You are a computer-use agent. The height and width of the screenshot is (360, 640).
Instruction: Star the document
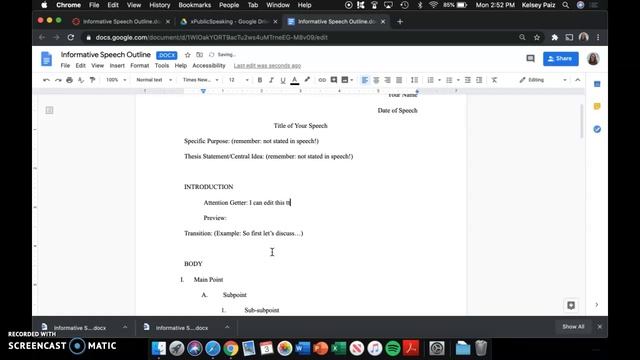point(188,55)
